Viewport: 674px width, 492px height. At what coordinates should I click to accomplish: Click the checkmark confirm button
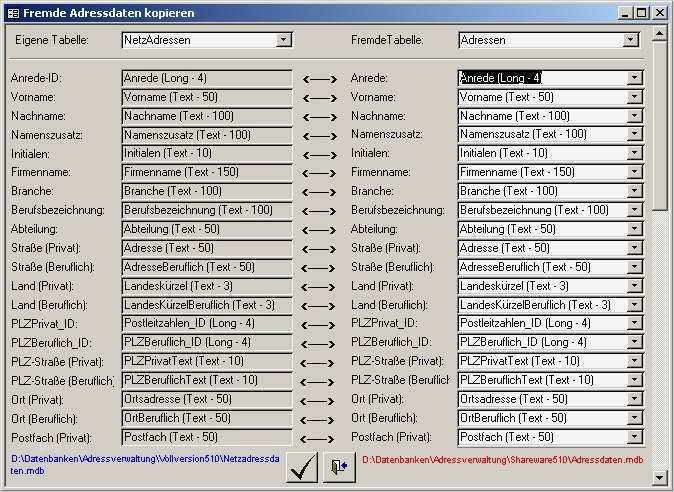pyautogui.click(x=302, y=467)
